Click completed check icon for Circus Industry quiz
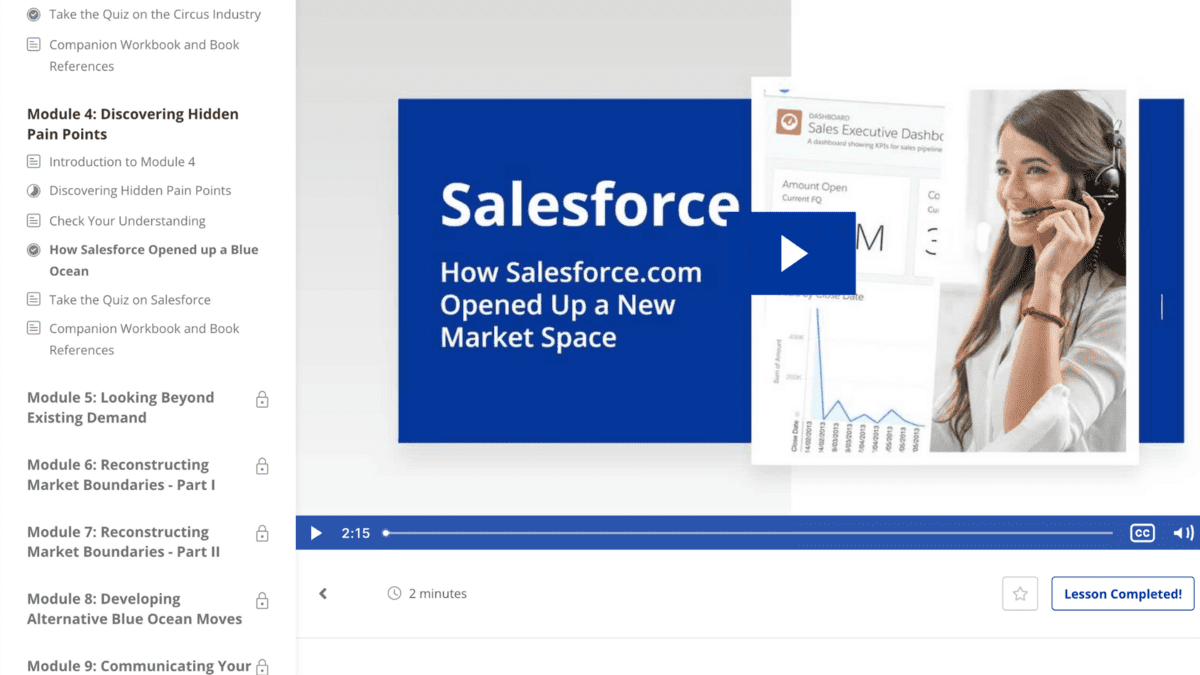The height and width of the screenshot is (675, 1200). [34, 15]
